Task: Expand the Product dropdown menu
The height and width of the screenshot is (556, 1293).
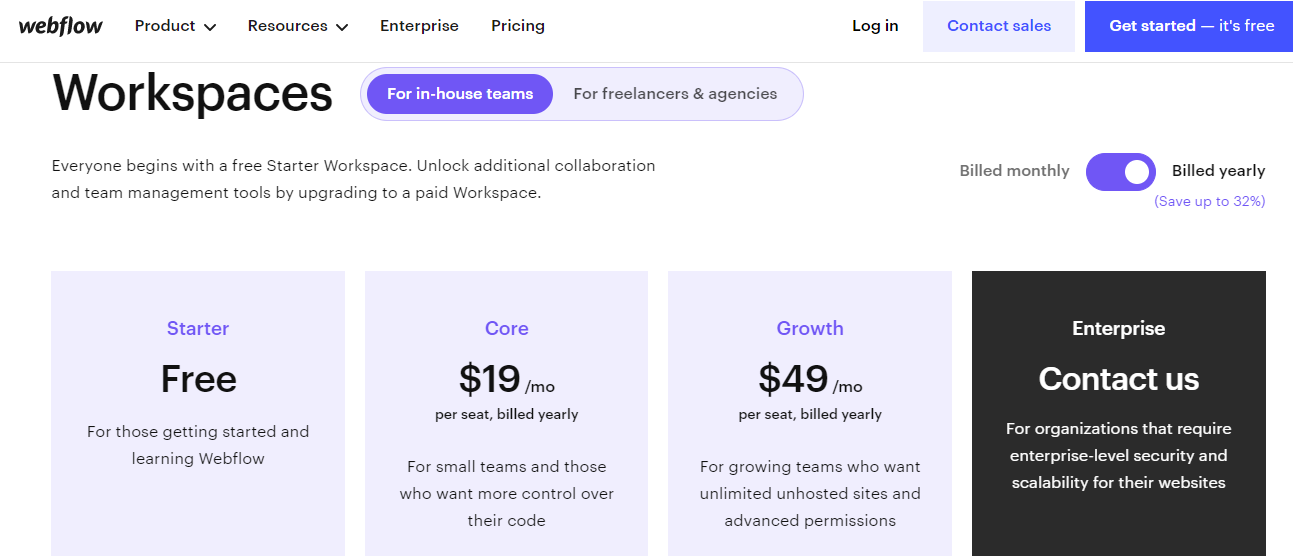Action: pos(175,26)
